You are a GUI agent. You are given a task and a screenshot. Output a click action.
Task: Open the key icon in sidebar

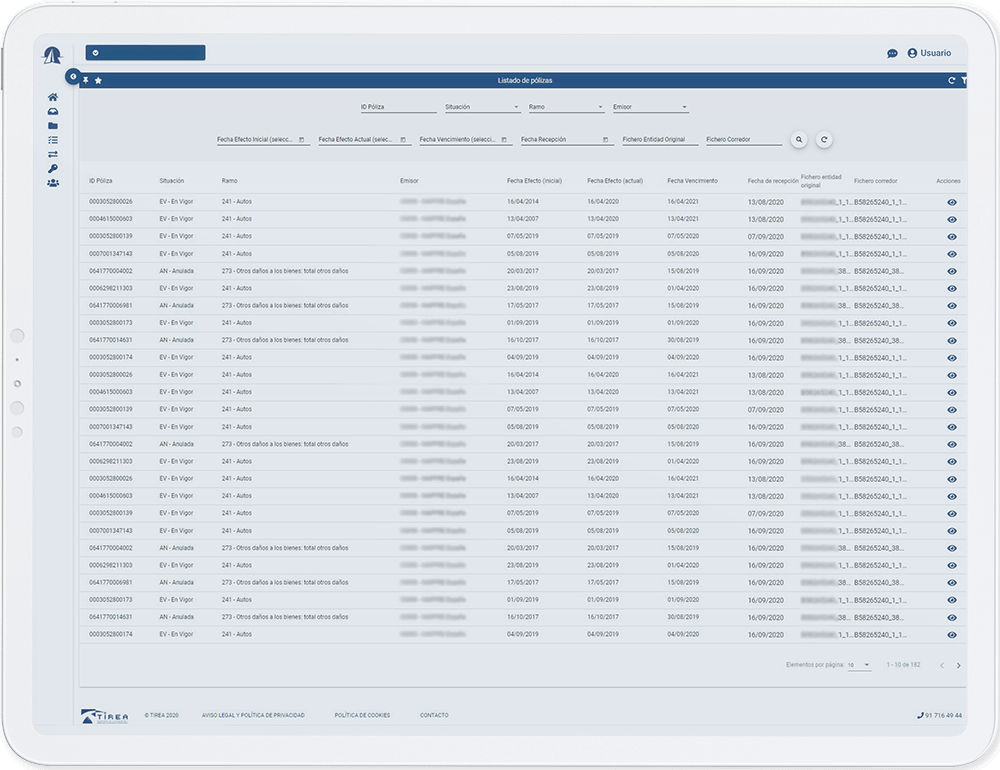(53, 169)
